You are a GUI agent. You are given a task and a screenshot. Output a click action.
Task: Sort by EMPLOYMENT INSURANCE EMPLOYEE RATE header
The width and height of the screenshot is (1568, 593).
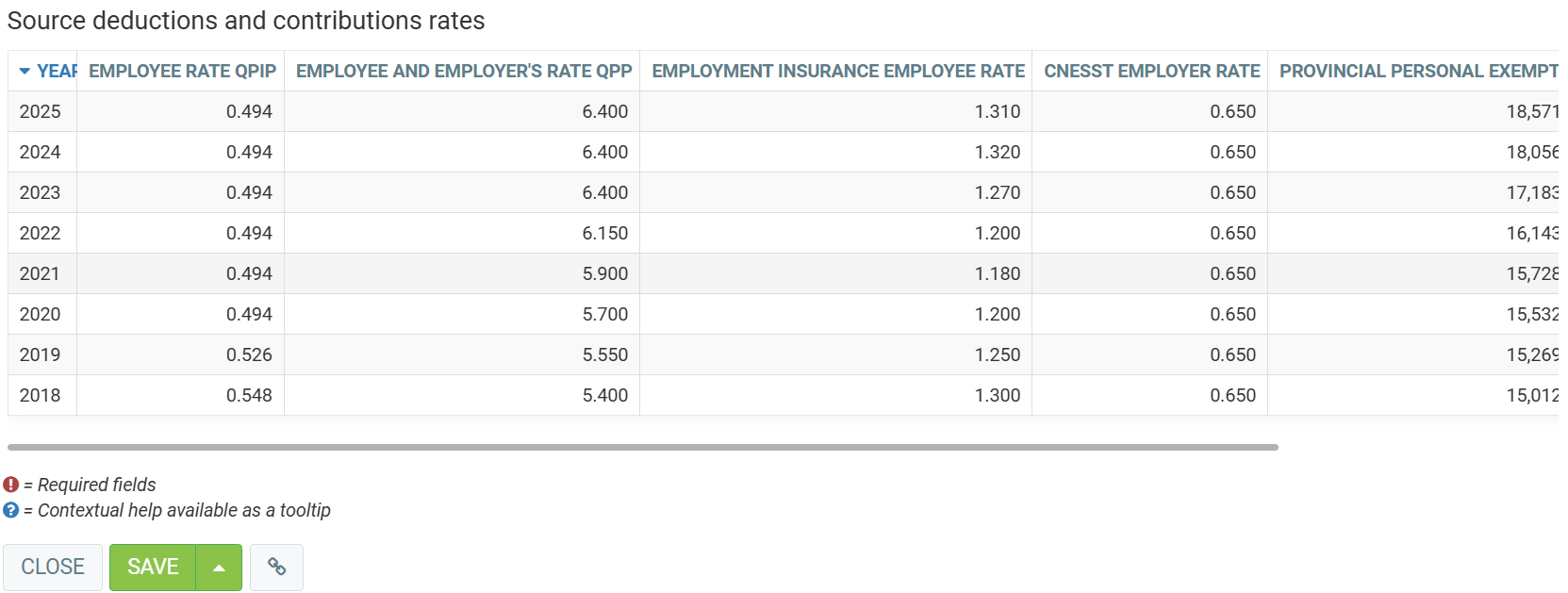(837, 72)
